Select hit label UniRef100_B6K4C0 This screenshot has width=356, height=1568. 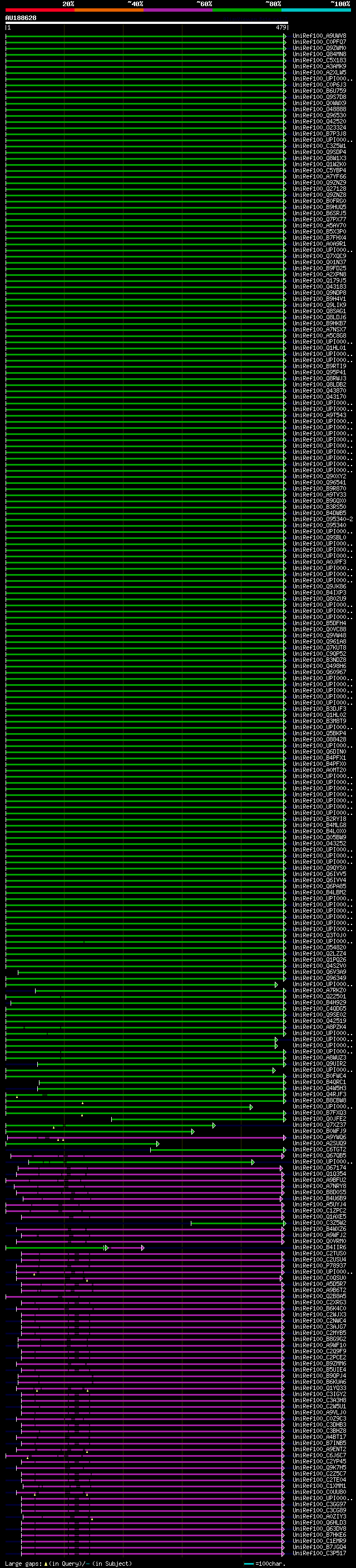coord(319,1309)
